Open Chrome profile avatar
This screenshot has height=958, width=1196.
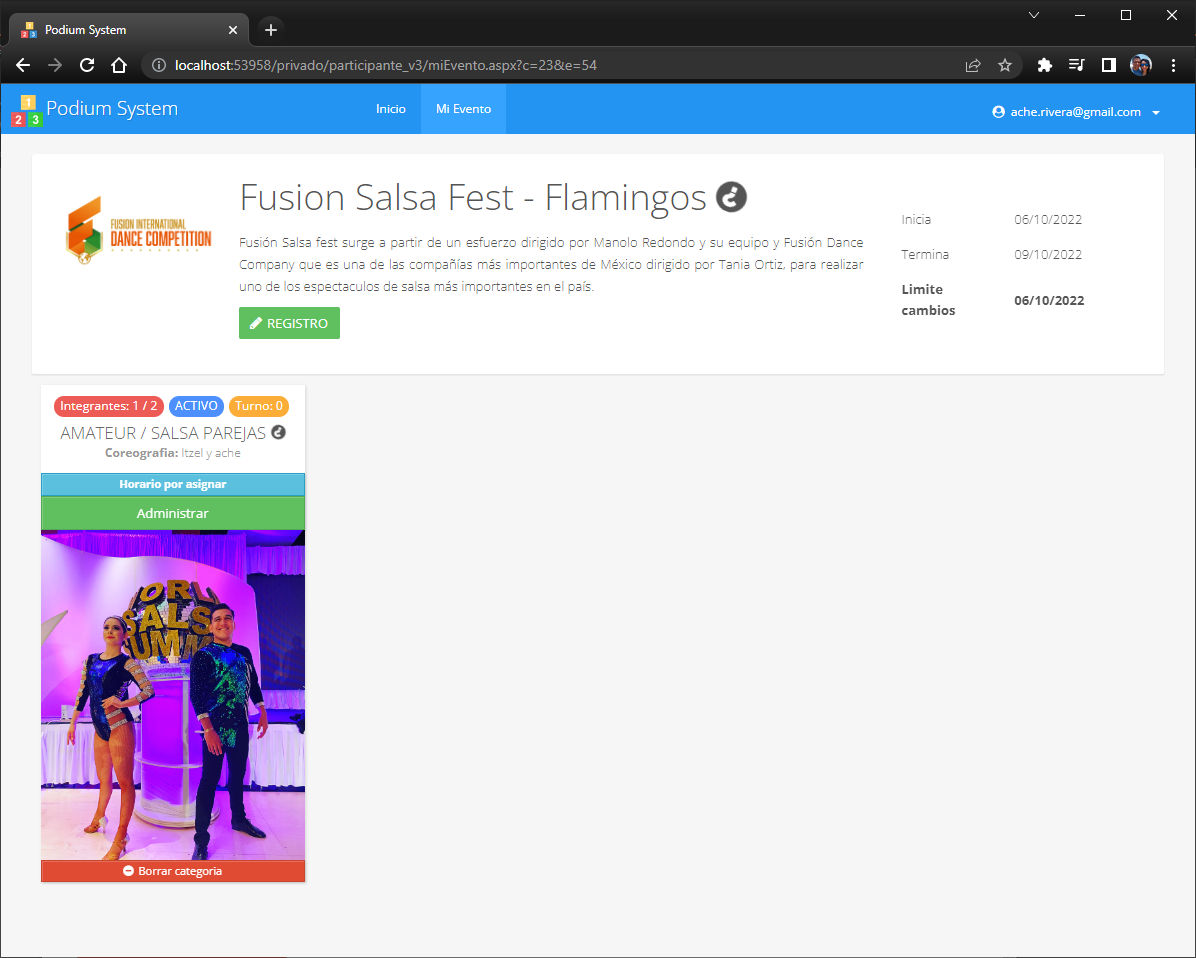coord(1140,66)
